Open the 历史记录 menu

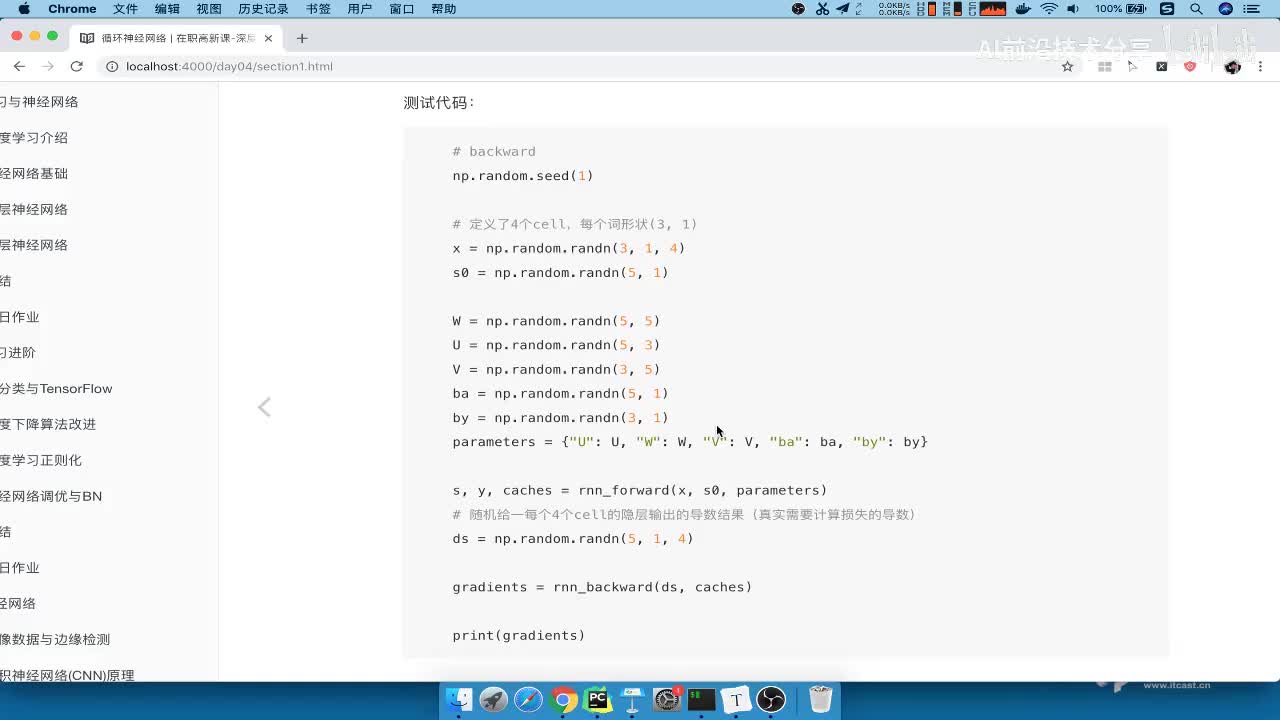pyautogui.click(x=263, y=9)
